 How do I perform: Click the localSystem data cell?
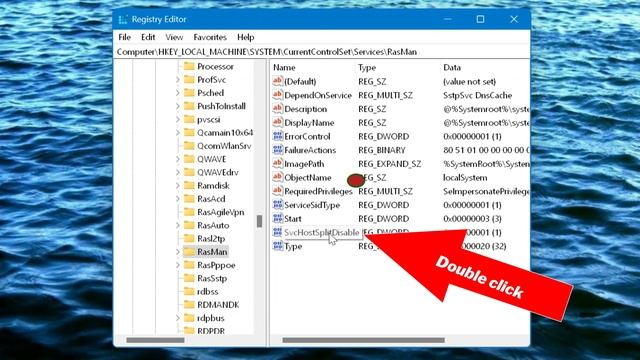click(x=465, y=178)
